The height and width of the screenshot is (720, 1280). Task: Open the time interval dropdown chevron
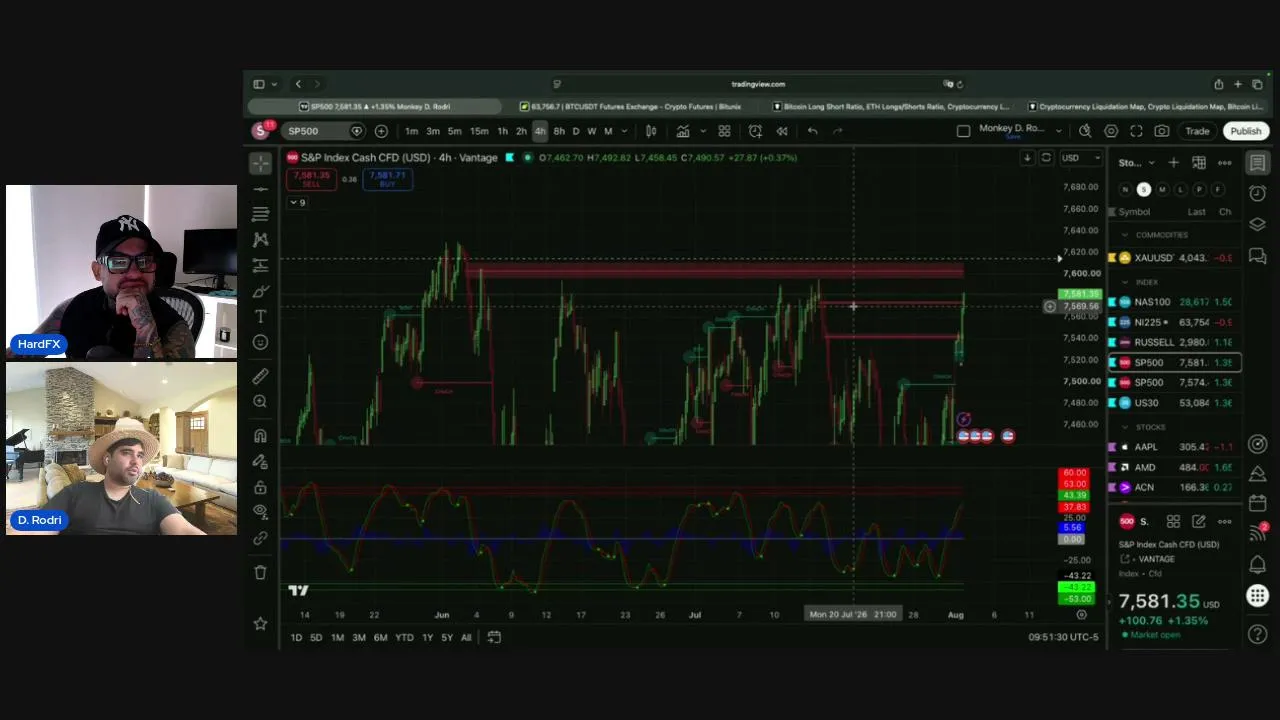[x=626, y=131]
